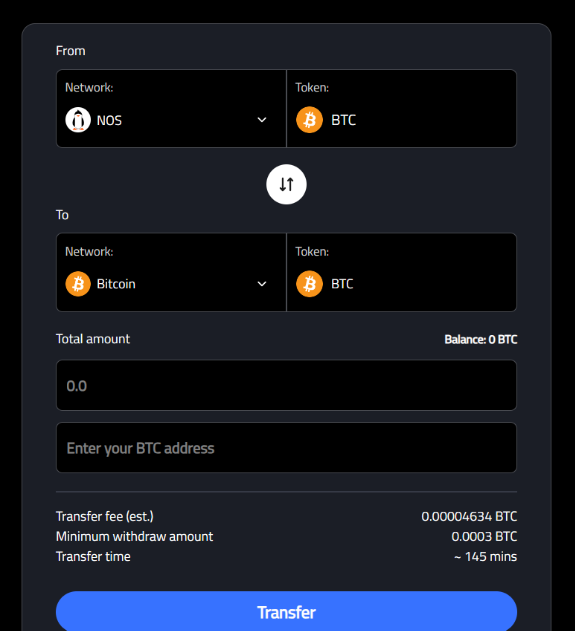Click the Total amount label
Viewport: 575px width, 631px height.
(x=93, y=339)
